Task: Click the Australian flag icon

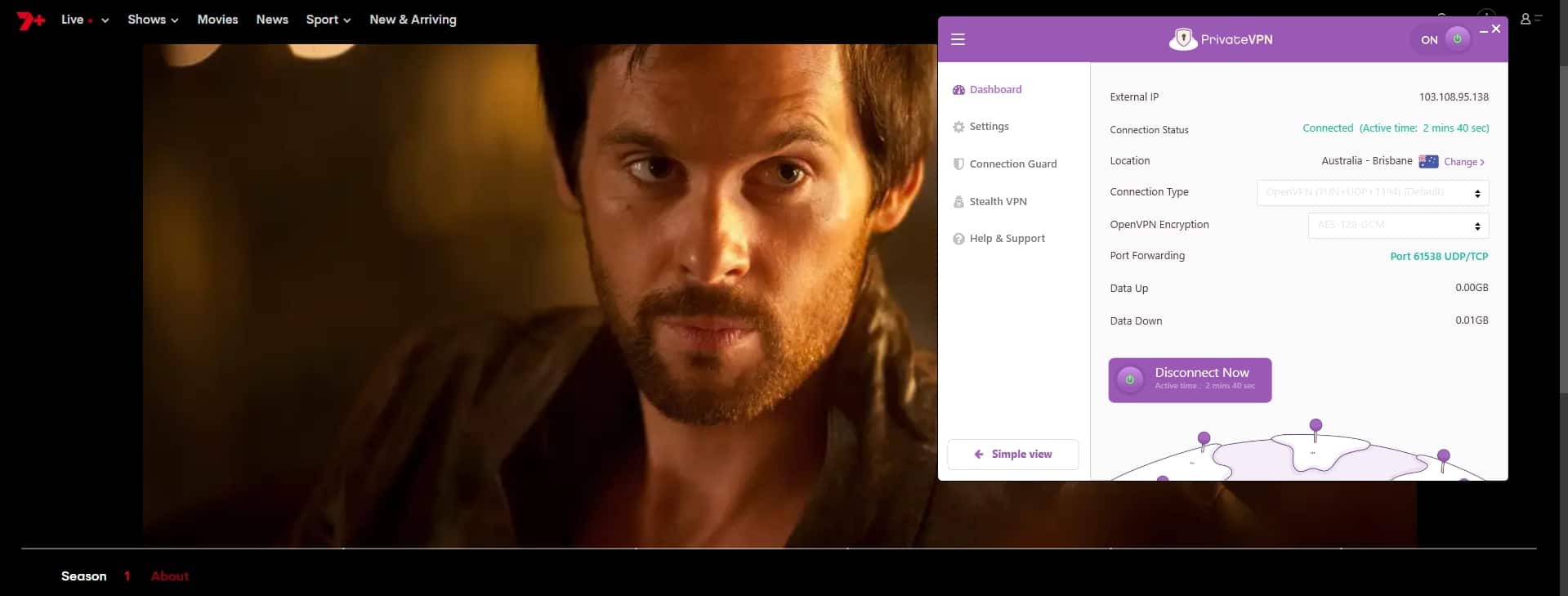Action: pyautogui.click(x=1428, y=161)
